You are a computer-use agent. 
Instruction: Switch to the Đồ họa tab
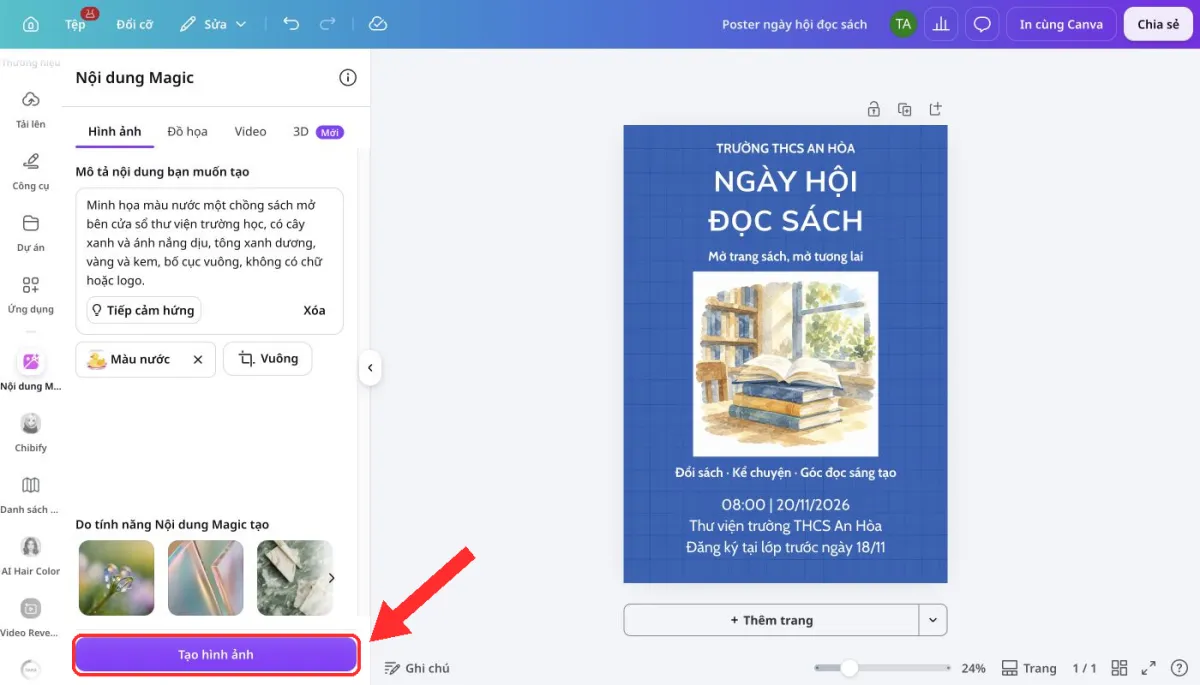pos(187,131)
